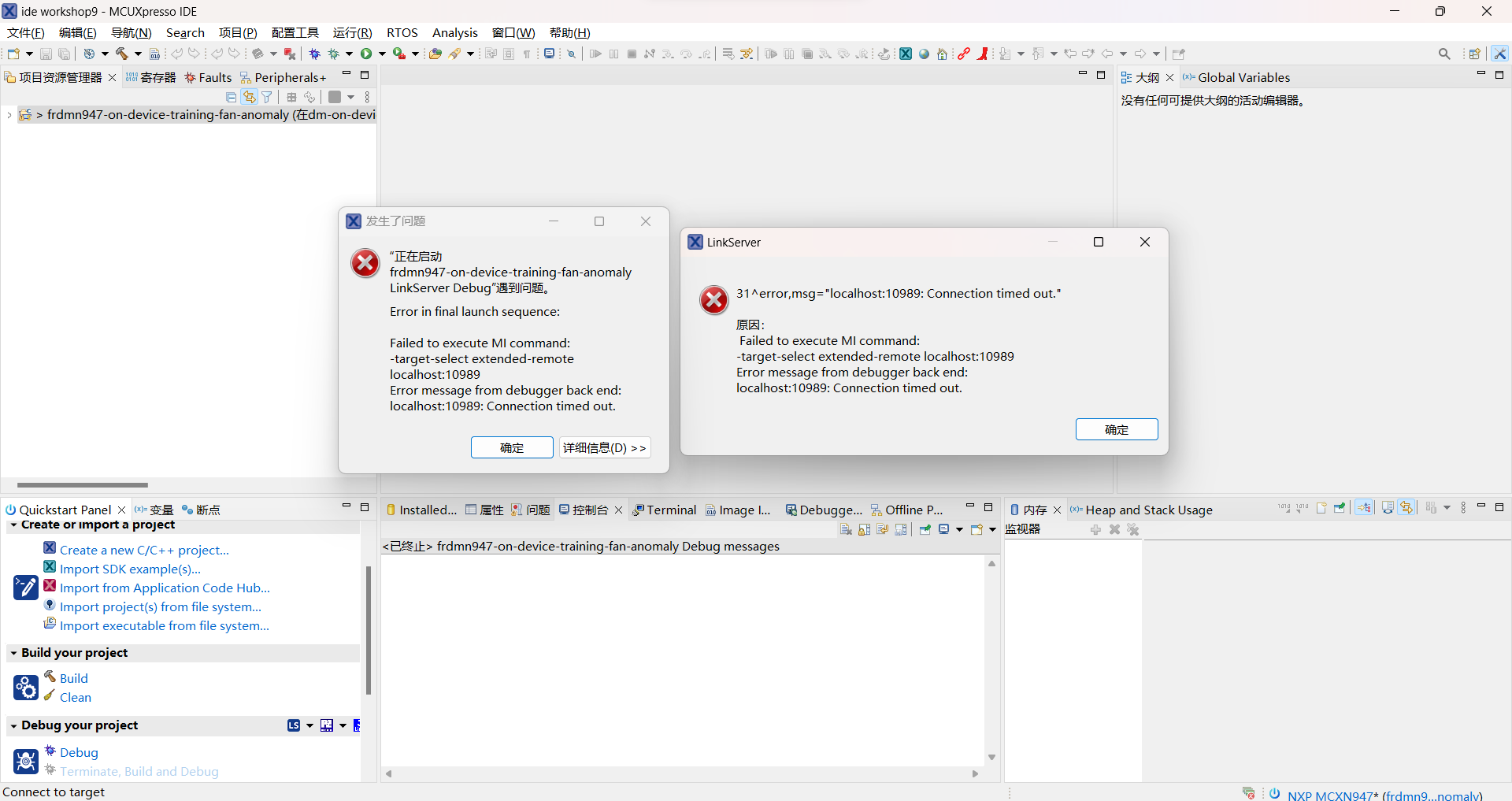Screen dimensions: 1512x801
Task: Click Create a new C/C++ project link
Action: (x=144, y=550)
